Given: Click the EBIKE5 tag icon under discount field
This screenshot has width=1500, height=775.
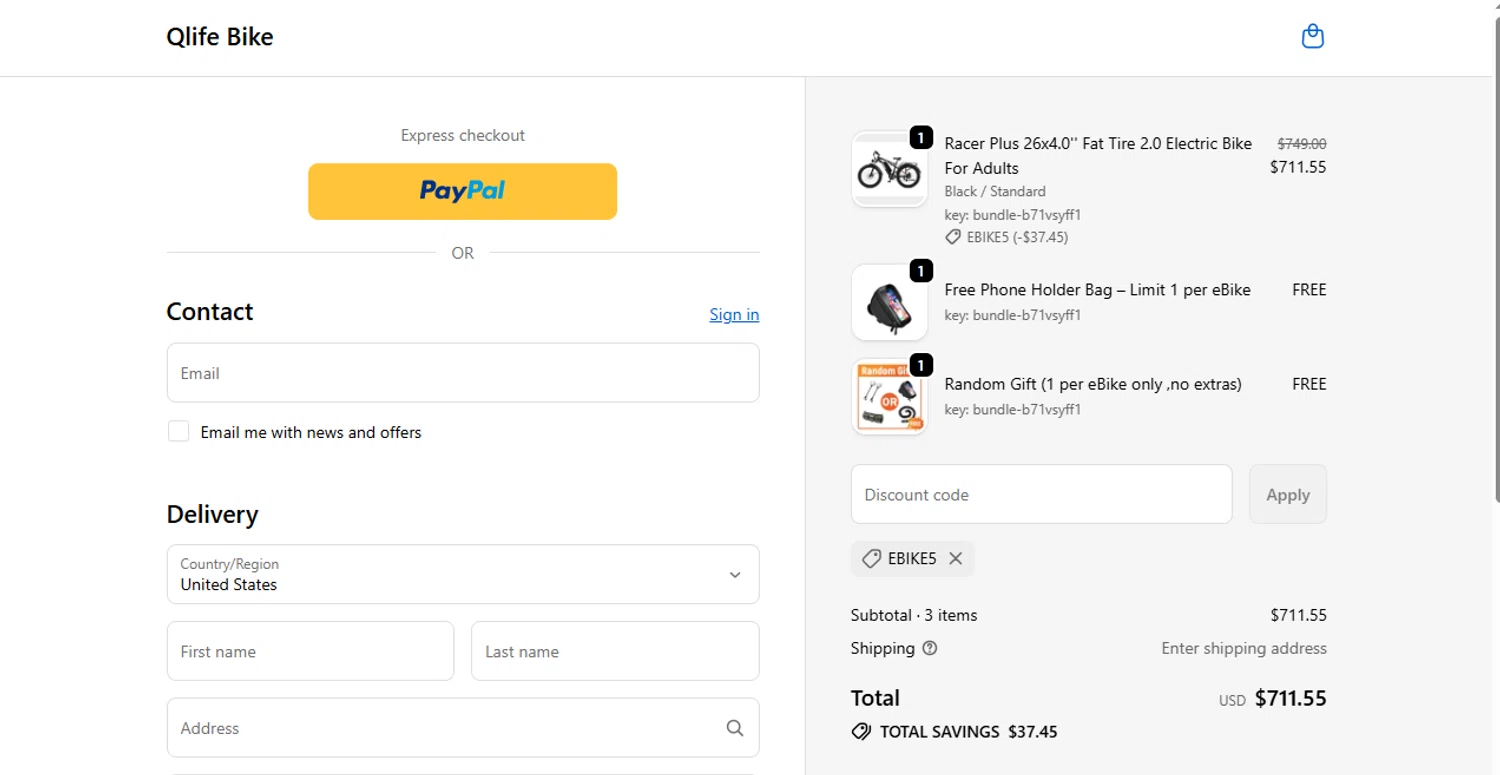Looking at the screenshot, I should 871,559.
